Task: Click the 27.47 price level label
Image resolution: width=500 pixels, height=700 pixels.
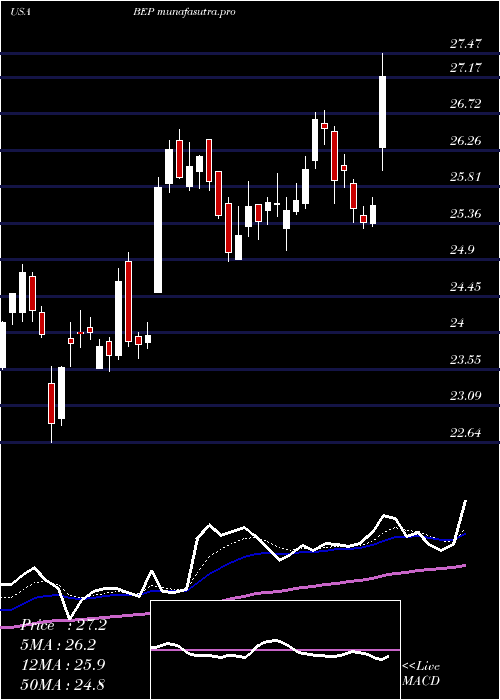Action: point(465,44)
